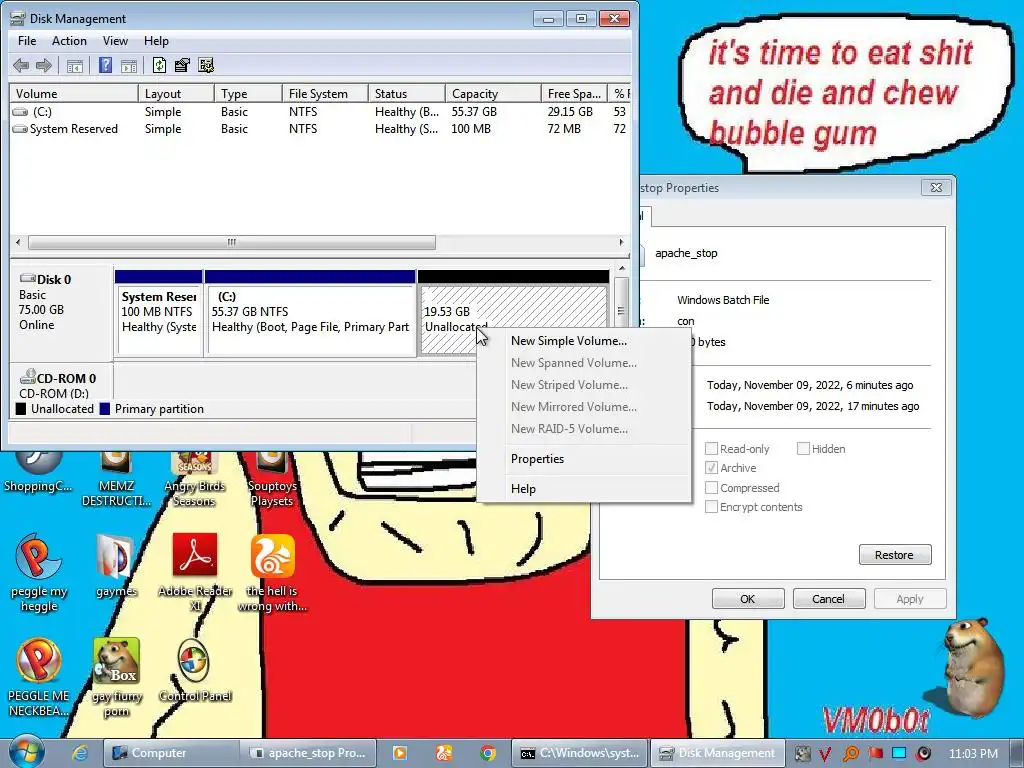
Task: Open the peggle my heggle desktop icon
Action: click(39, 572)
